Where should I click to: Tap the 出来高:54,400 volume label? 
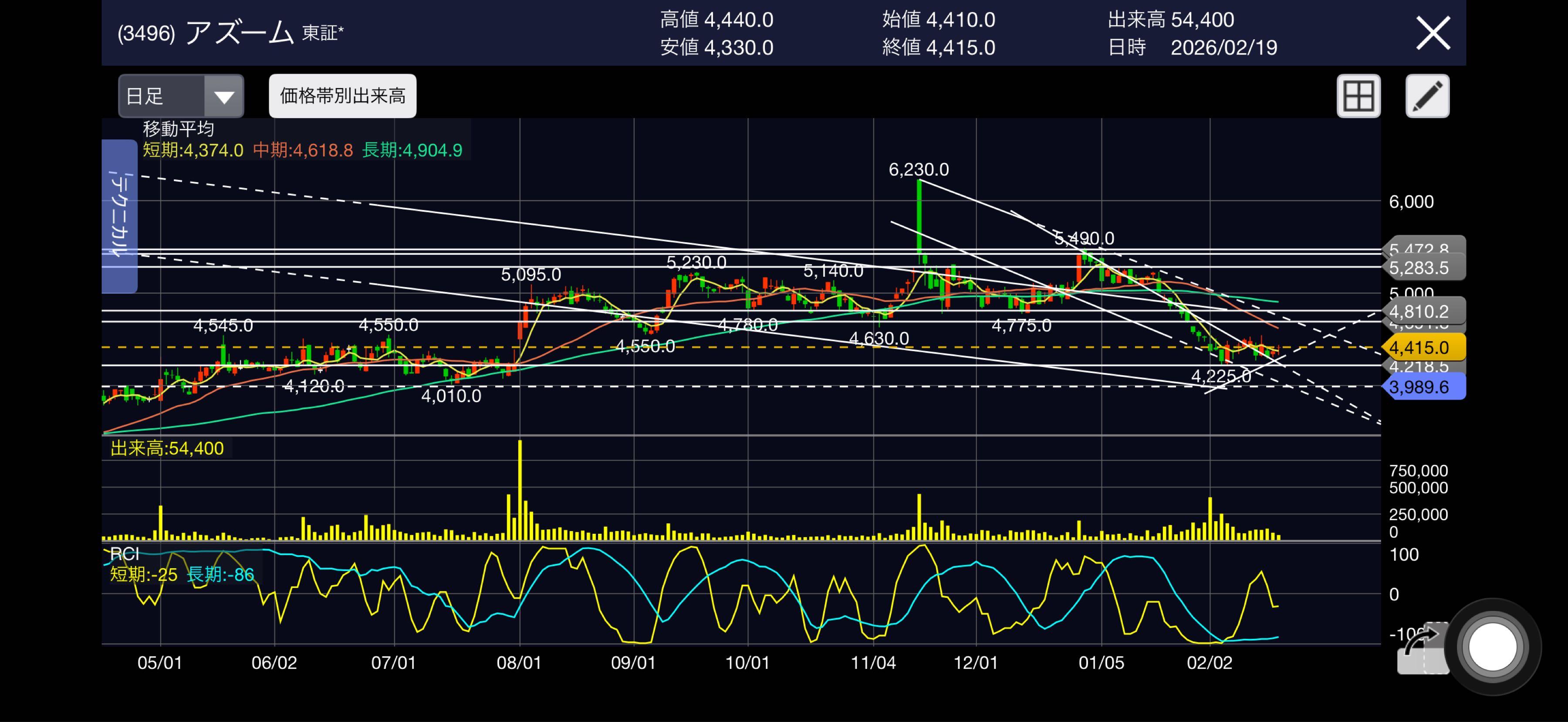(x=167, y=449)
